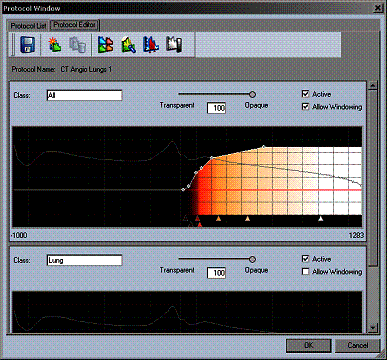Screen dimensions: 387x360
Task: Click the scrollbar up arrow
Action: (x=373, y=85)
